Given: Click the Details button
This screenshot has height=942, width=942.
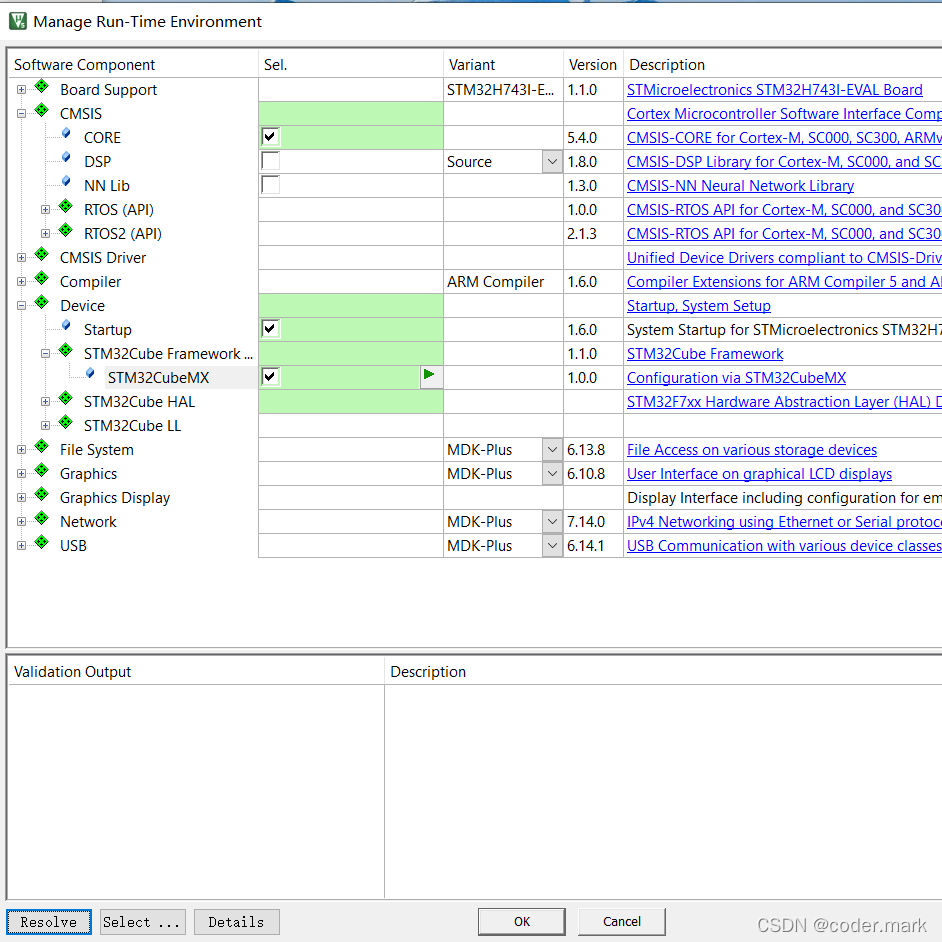Looking at the screenshot, I should [237, 922].
